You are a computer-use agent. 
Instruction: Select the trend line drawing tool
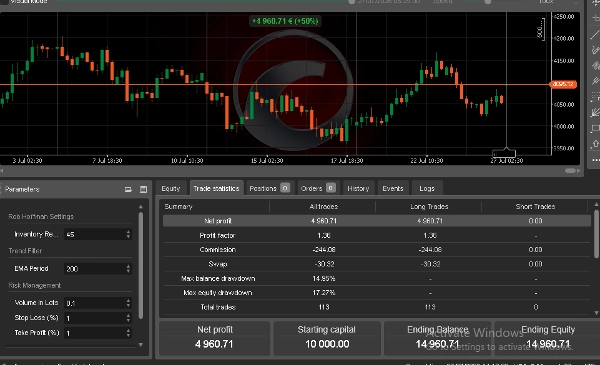[x=595, y=35]
